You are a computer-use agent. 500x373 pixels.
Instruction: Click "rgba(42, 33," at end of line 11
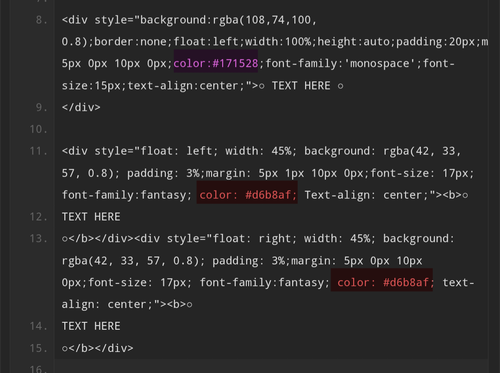coord(422,151)
